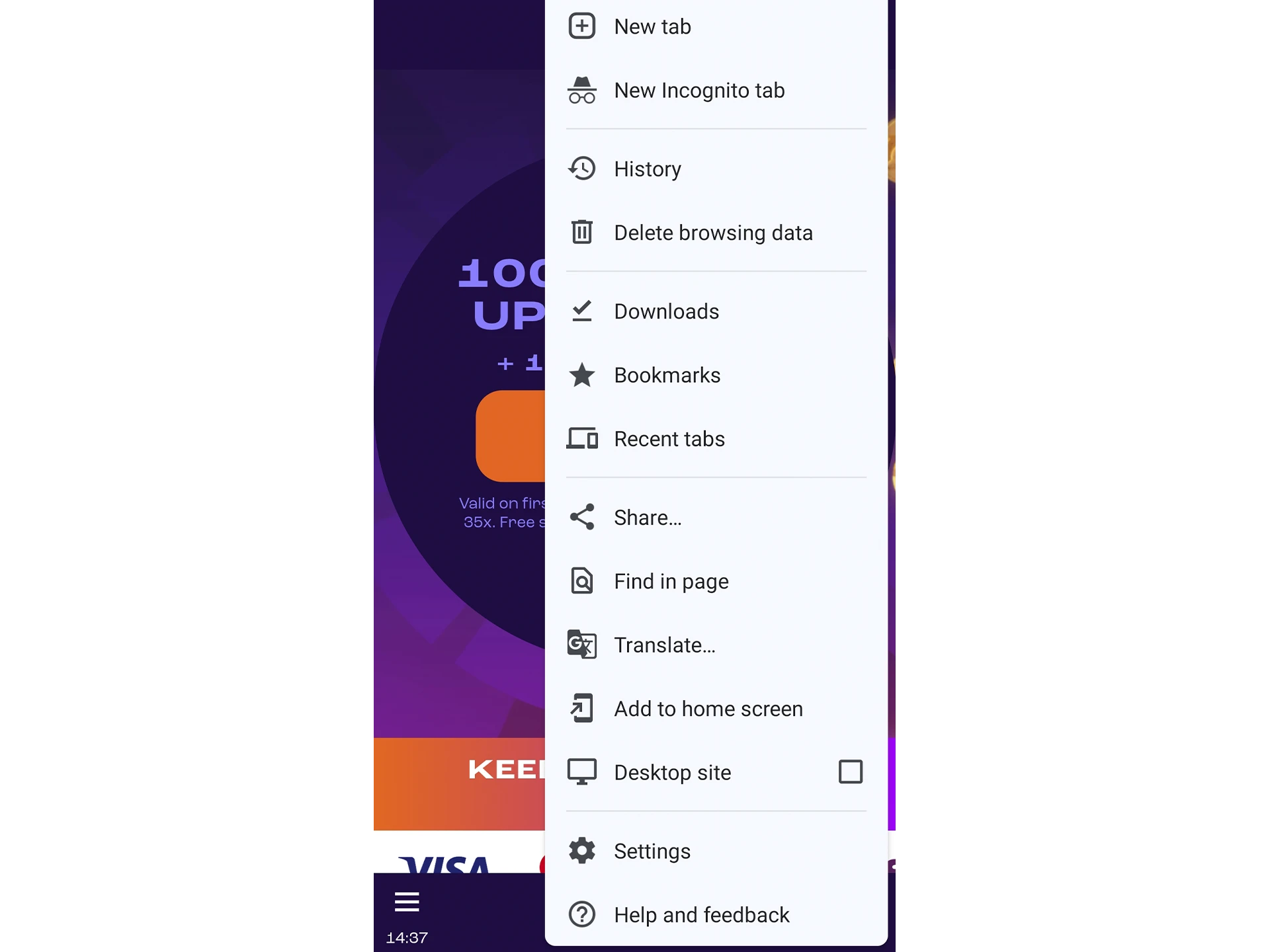Viewport: 1270px width, 952px height.
Task: Toggle Desktop site checkbox
Action: point(850,772)
